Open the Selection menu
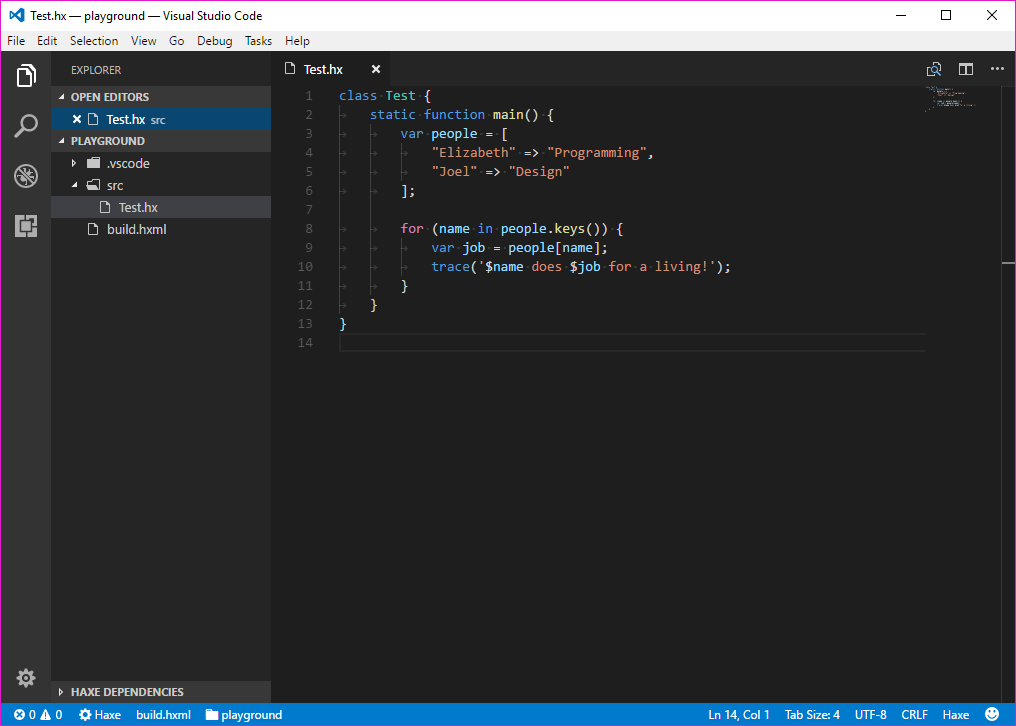Screen dimensions: 1016x726 pos(94,41)
